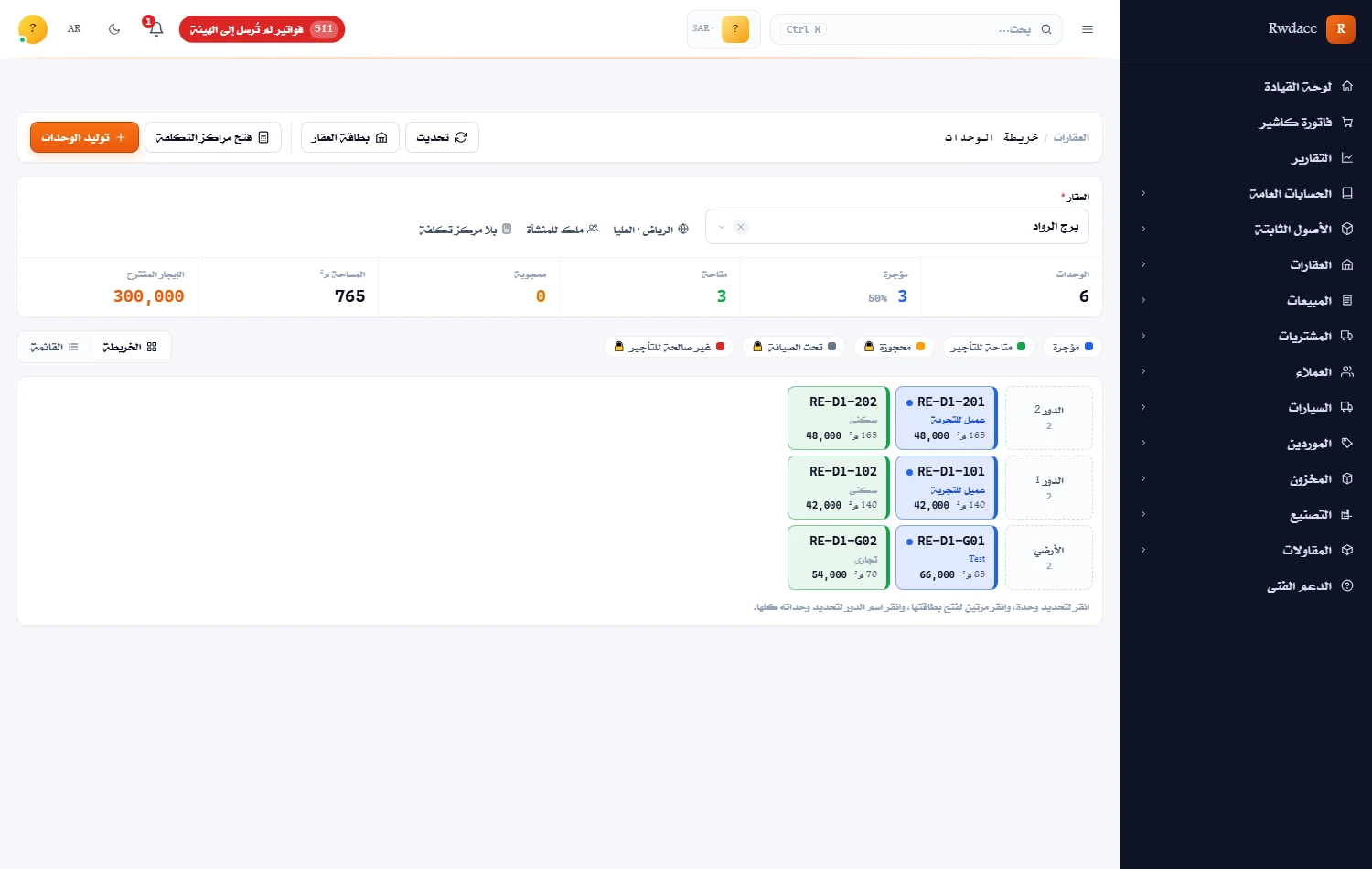
Task: Filter by غير صالحة للتأجير chip
Action: pos(670,348)
